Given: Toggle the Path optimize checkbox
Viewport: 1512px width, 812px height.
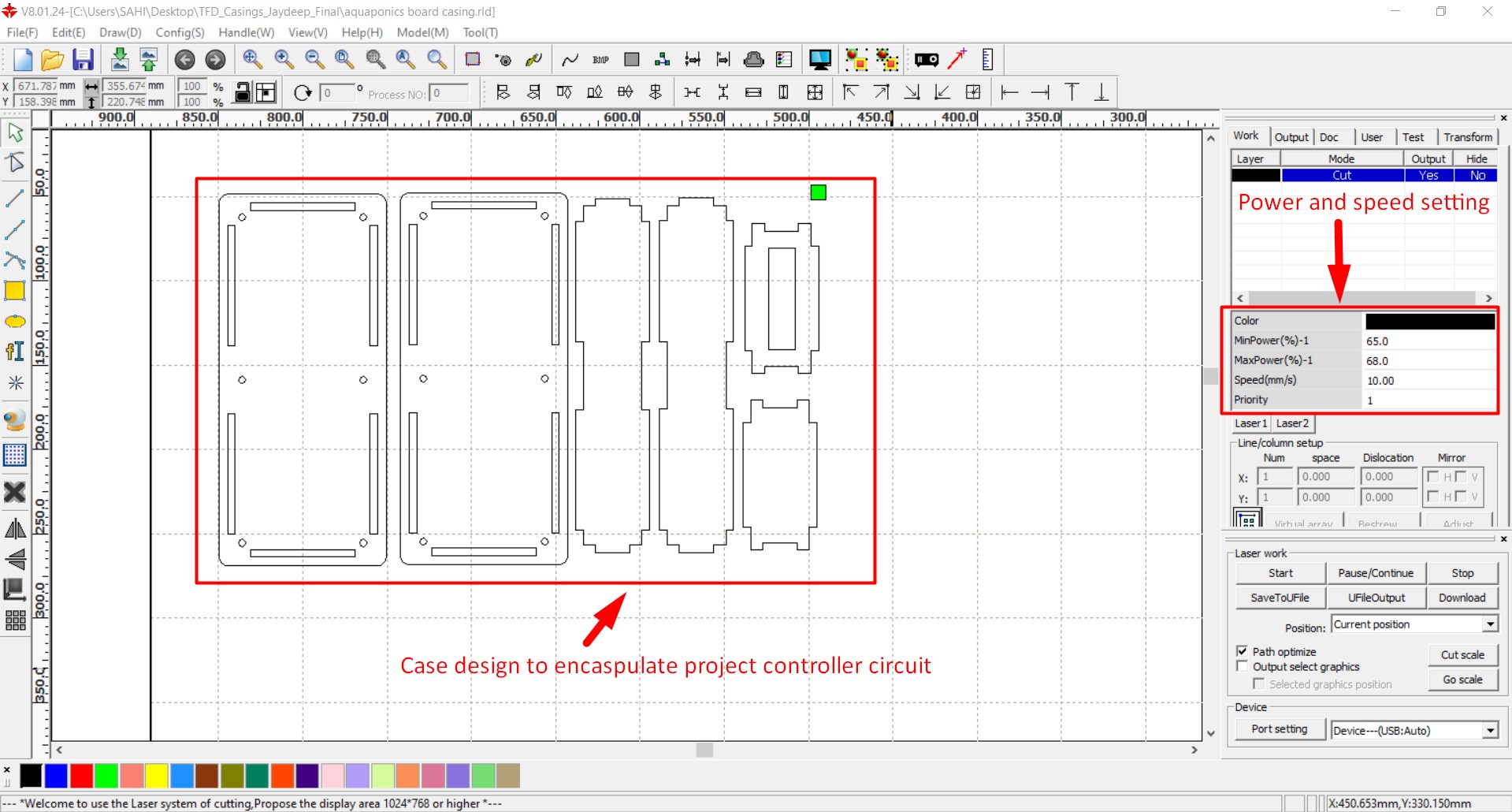Looking at the screenshot, I should (1243, 651).
